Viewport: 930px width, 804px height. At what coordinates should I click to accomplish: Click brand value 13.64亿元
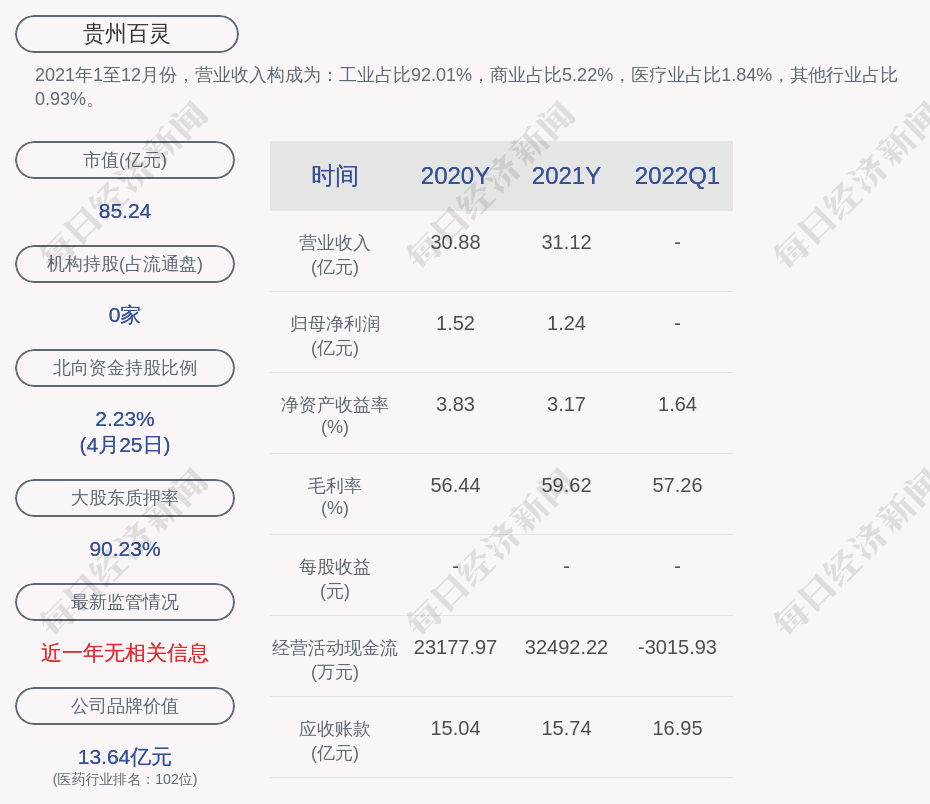125,757
